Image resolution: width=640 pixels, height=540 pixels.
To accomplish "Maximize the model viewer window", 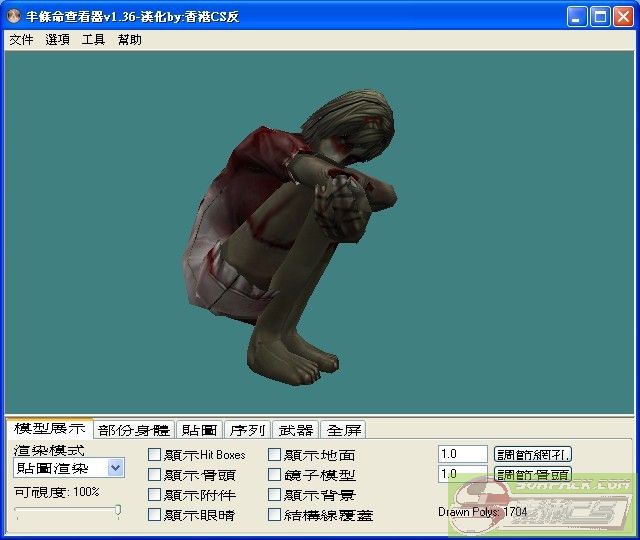I will point(599,17).
